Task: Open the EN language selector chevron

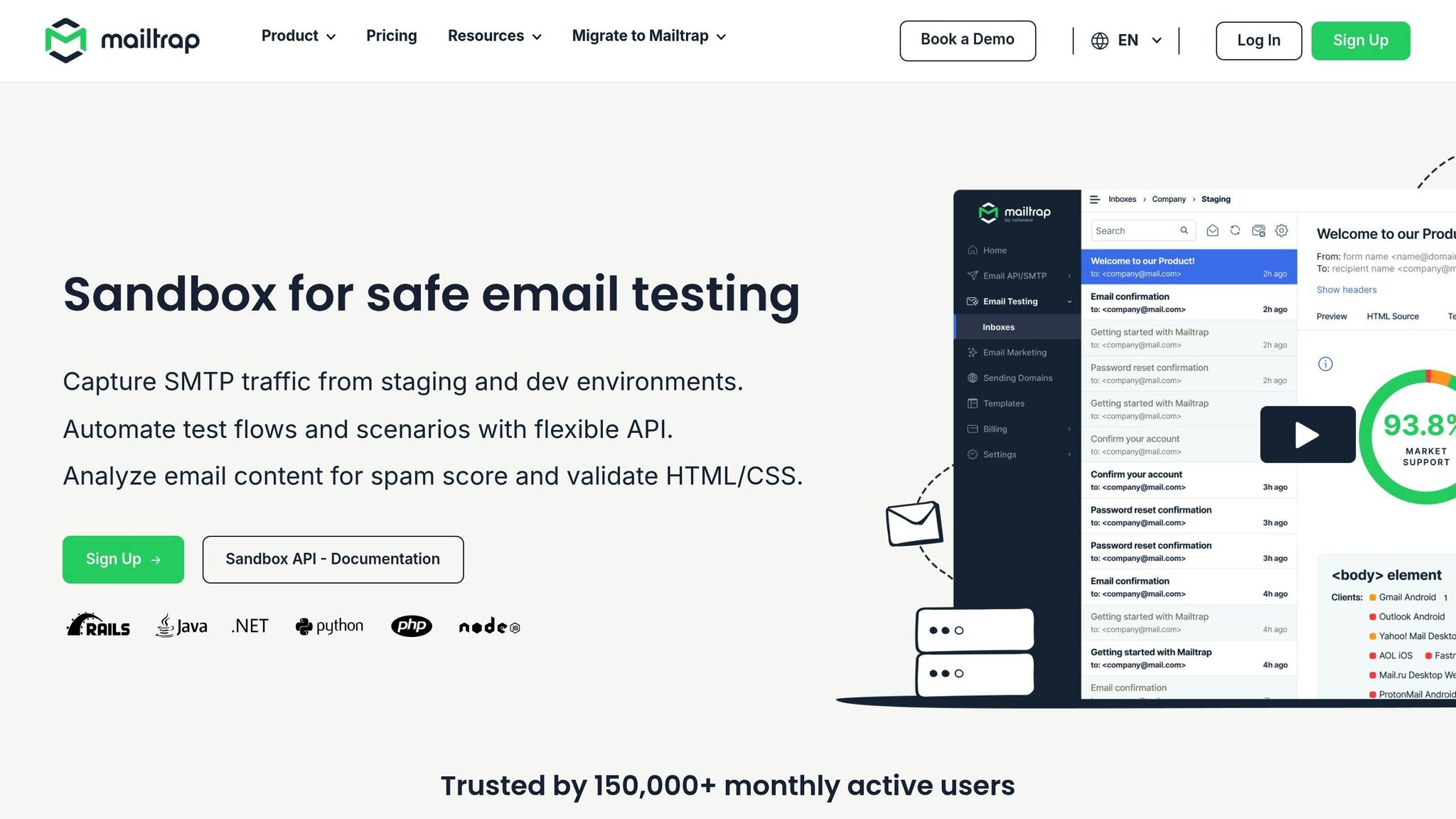Action: (1157, 41)
